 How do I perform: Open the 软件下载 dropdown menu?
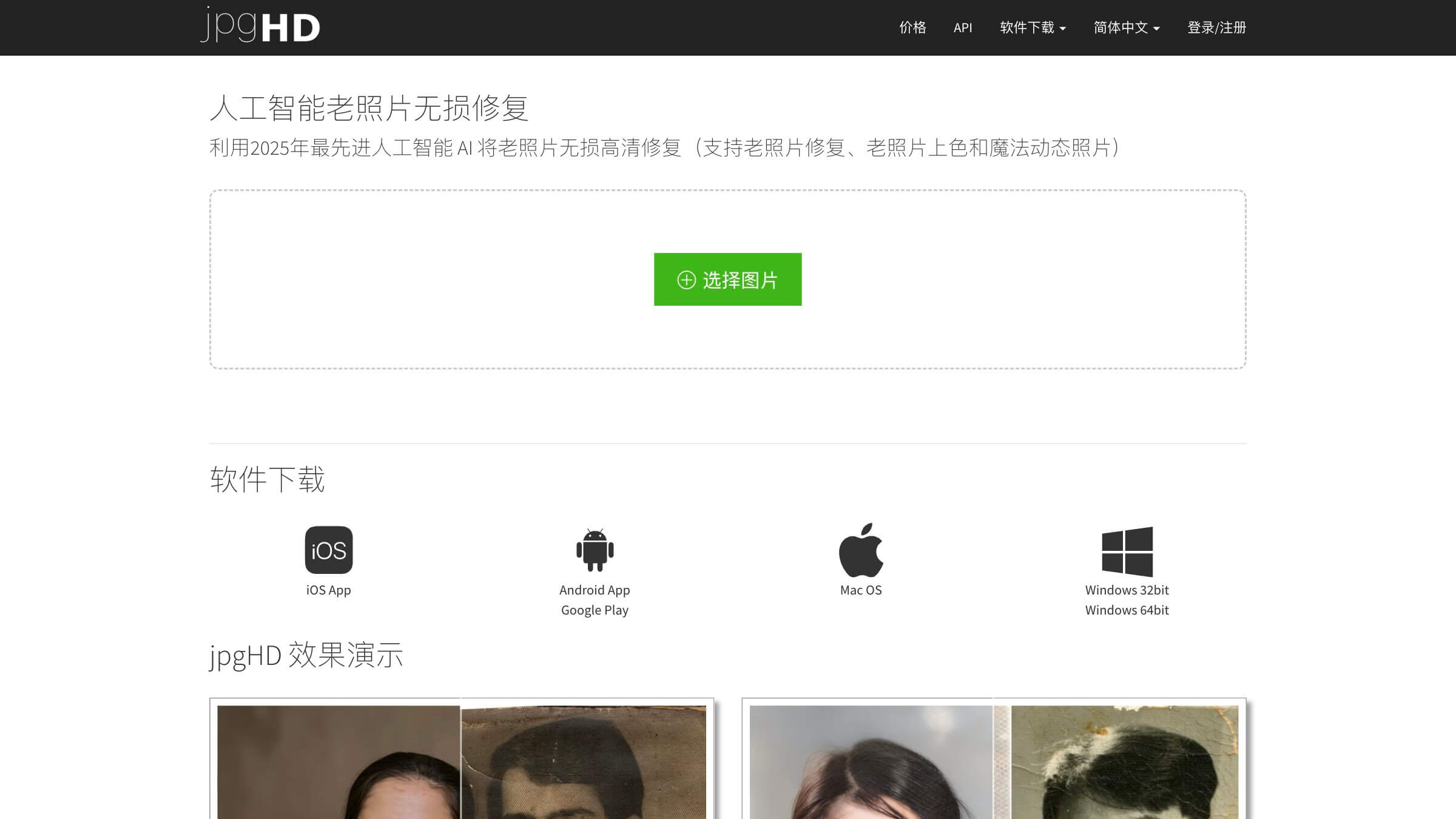1033,27
